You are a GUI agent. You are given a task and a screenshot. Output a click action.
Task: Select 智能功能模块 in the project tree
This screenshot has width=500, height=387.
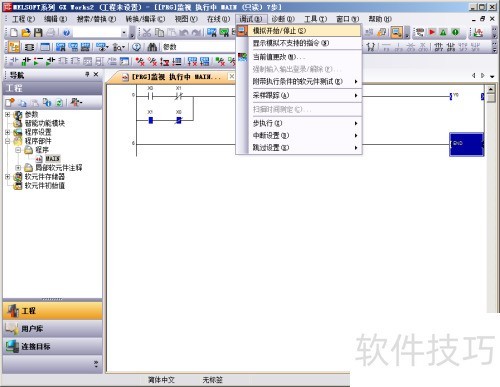45,123
